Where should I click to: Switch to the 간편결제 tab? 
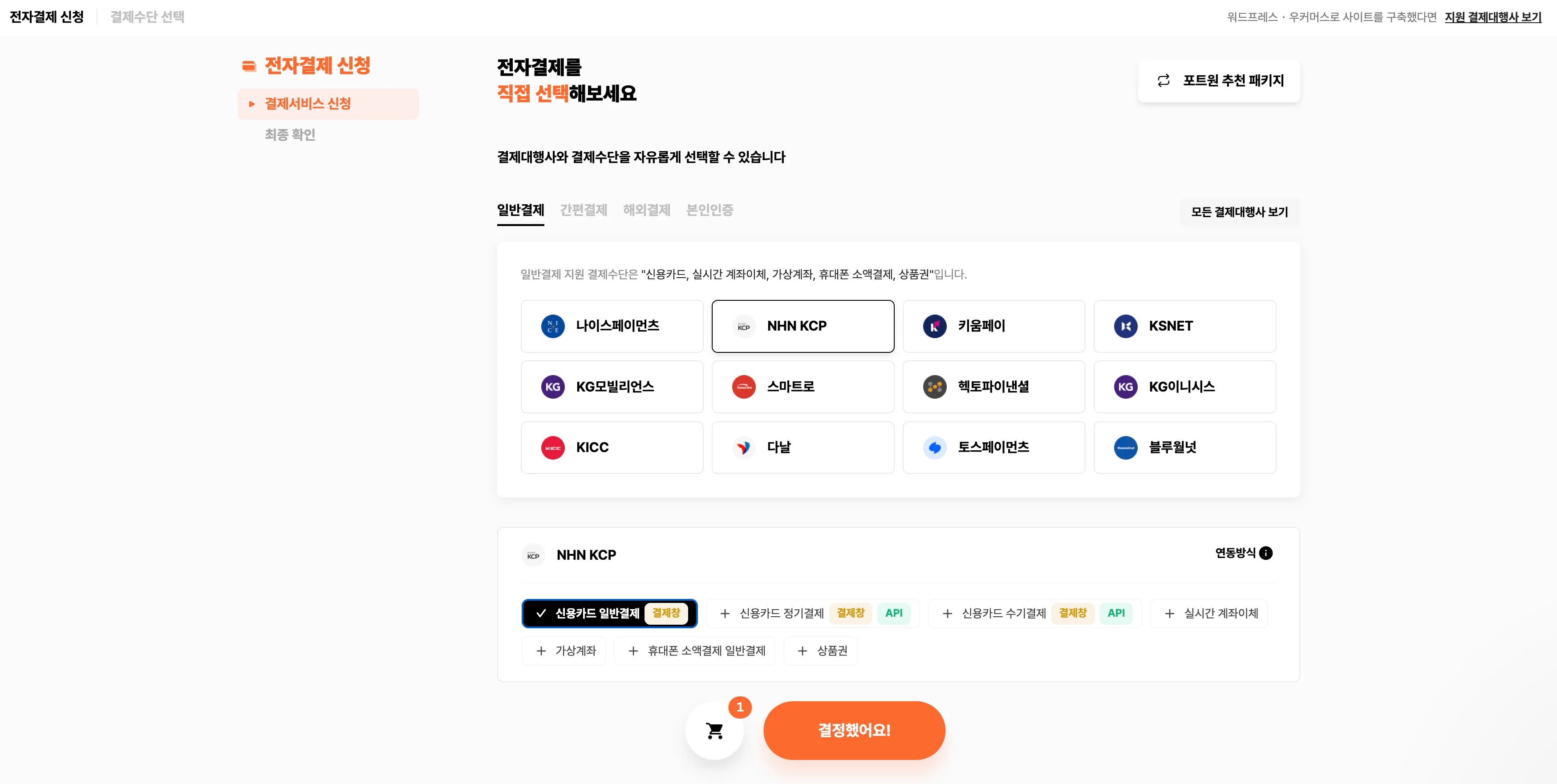pyautogui.click(x=583, y=210)
